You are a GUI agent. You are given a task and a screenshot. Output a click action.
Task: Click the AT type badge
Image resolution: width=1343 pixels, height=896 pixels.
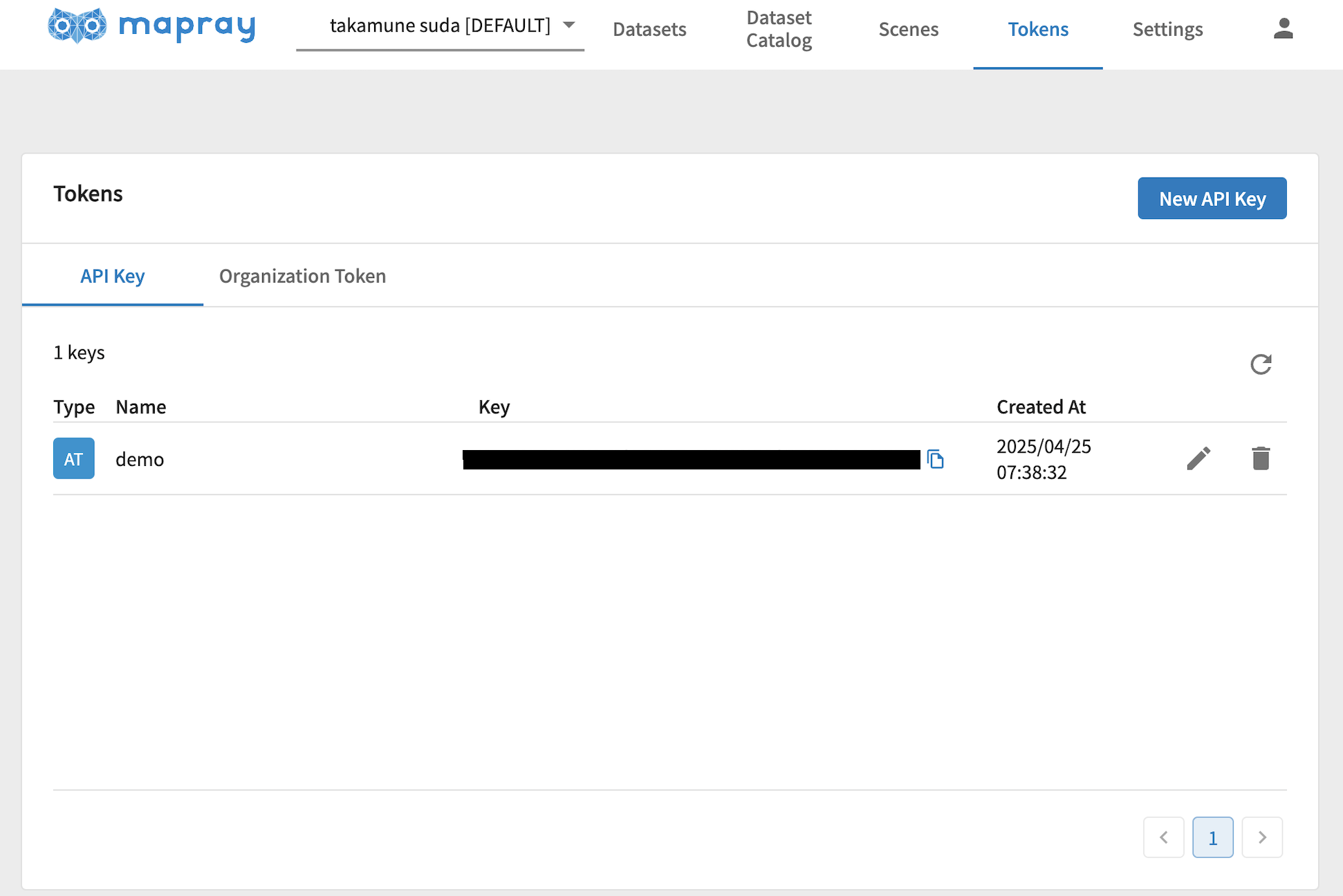74,458
